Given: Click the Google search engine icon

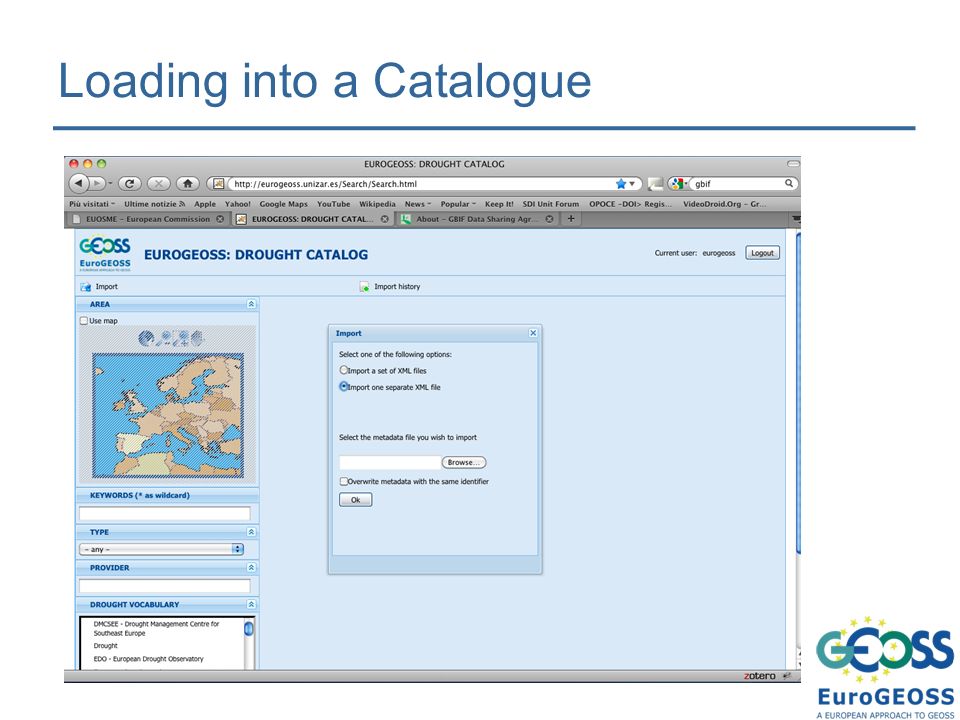Looking at the screenshot, I should (677, 183).
